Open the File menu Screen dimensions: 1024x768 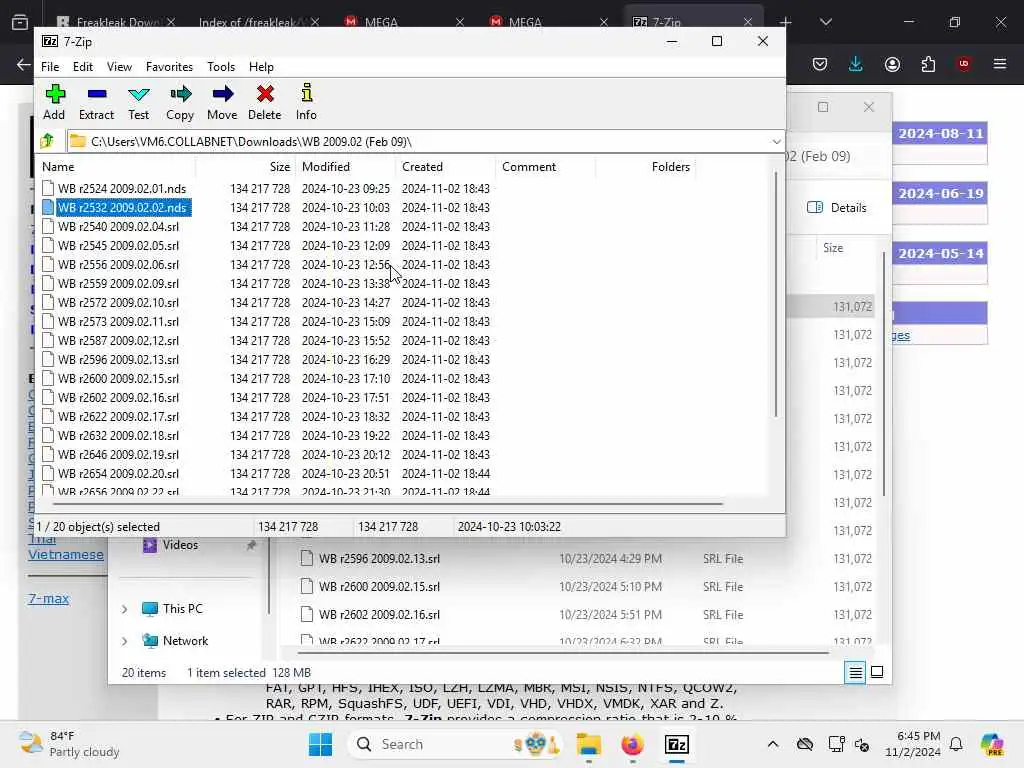tap(50, 67)
